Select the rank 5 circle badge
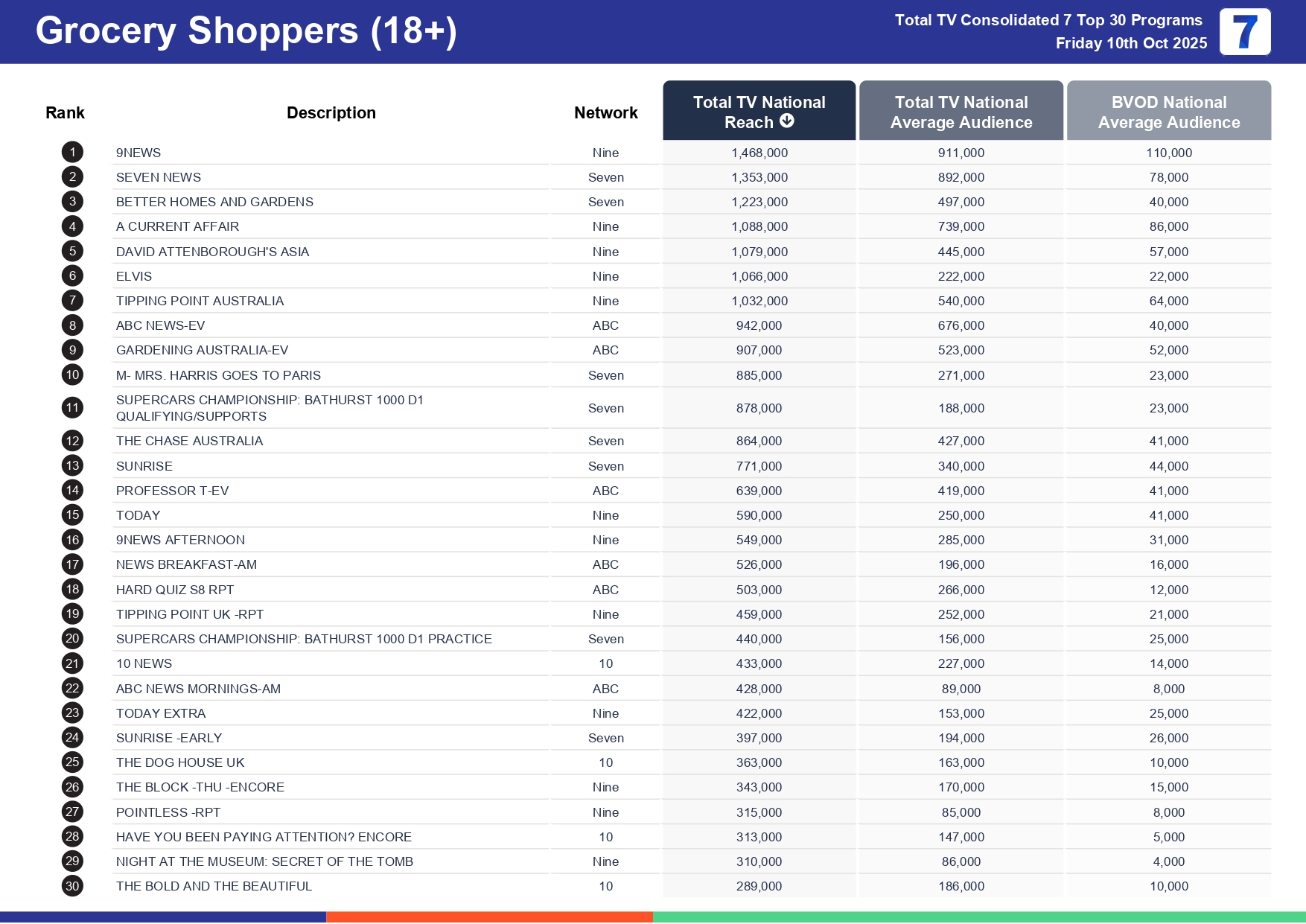The image size is (1306, 924). pyautogui.click(x=72, y=252)
